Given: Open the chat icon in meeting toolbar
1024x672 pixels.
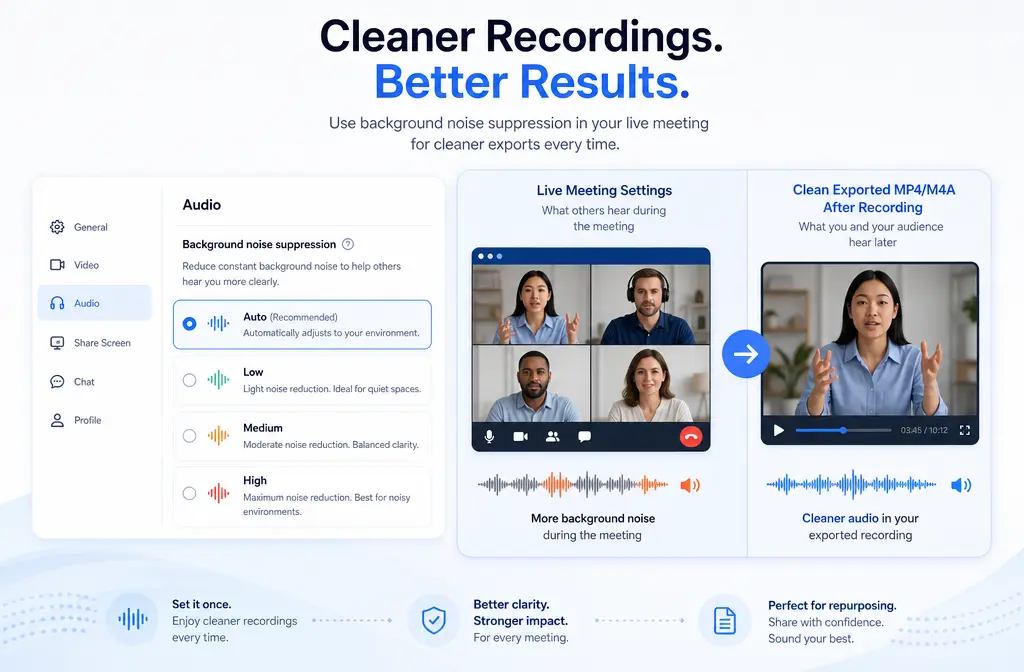Looking at the screenshot, I should 584,436.
